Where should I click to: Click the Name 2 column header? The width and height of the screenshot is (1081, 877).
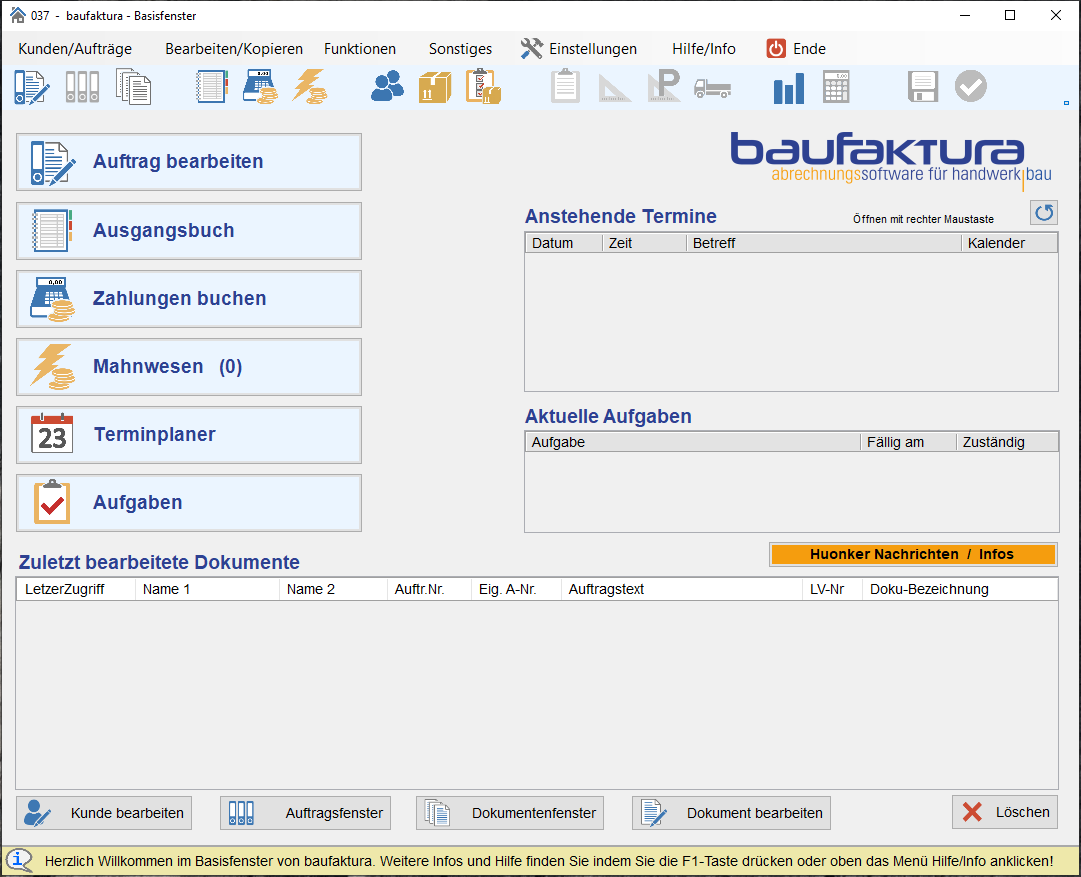pos(334,589)
